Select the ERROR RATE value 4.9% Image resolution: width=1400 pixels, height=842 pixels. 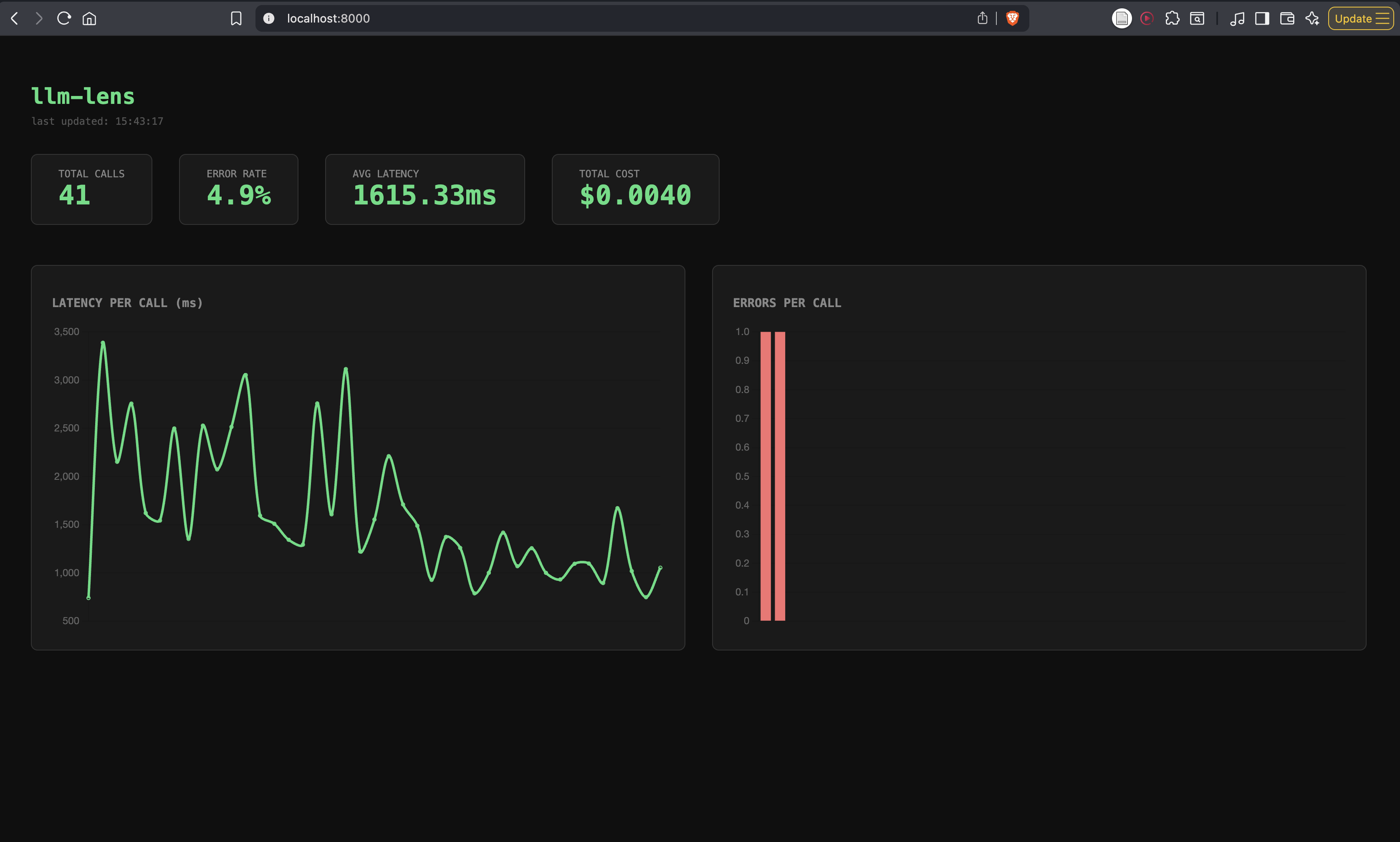(x=239, y=195)
